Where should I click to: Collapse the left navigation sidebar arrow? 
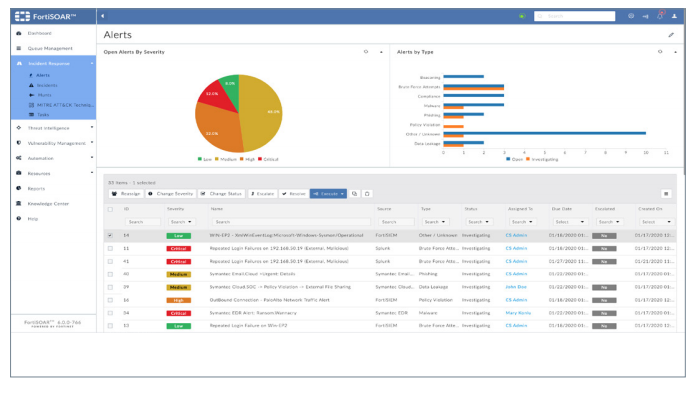point(102,16)
